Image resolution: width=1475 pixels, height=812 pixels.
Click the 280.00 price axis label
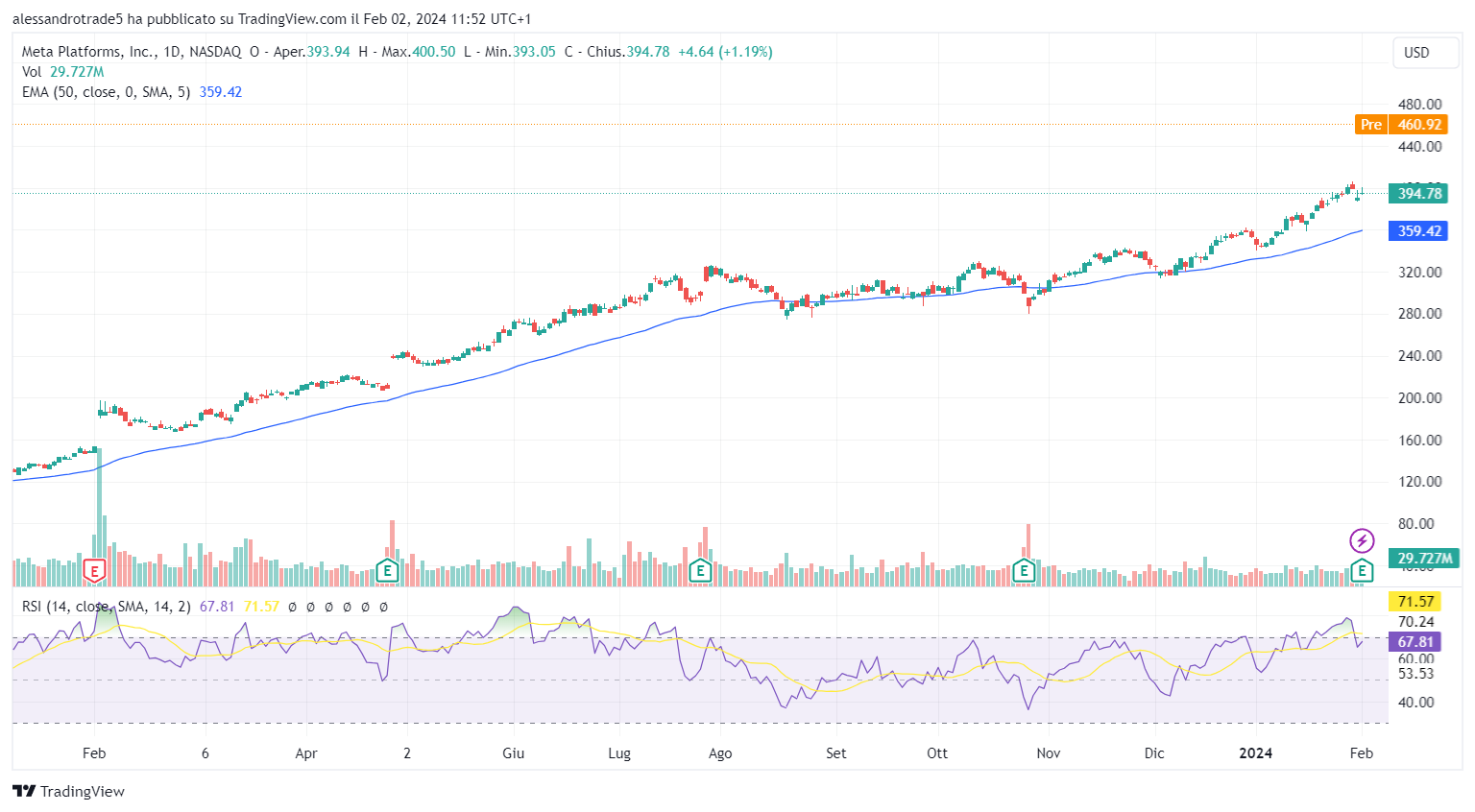pos(1420,314)
